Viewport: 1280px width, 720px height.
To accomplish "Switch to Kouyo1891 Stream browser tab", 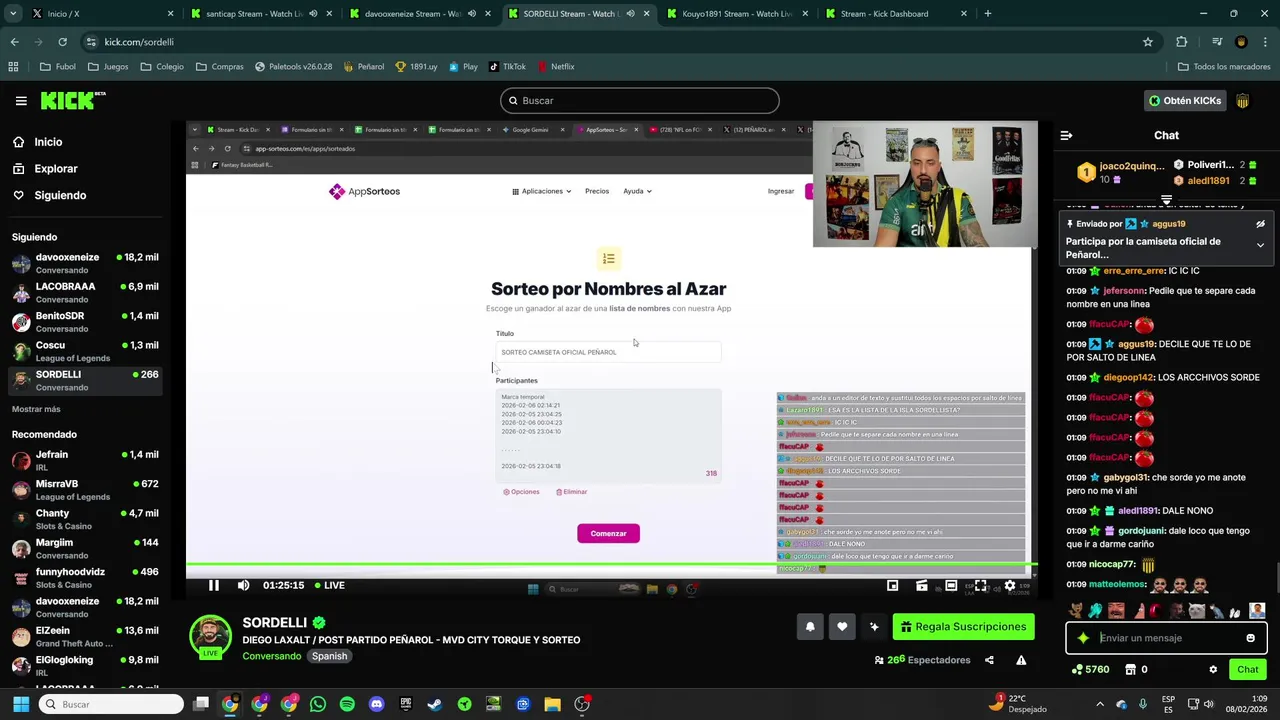I will 738,14.
